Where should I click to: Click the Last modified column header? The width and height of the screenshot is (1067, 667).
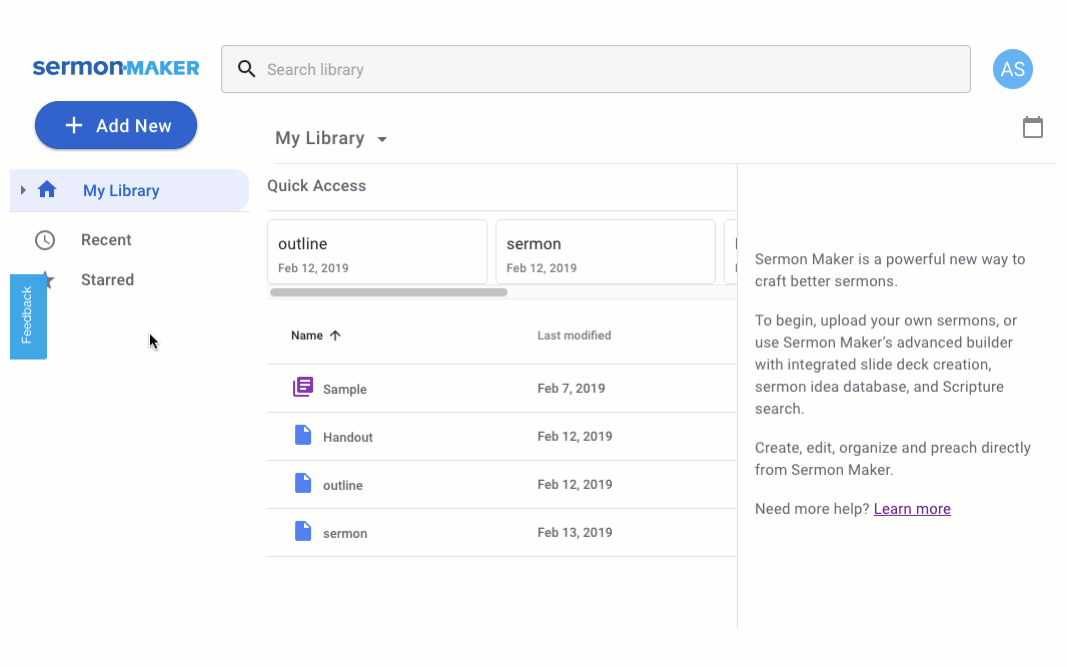point(574,336)
